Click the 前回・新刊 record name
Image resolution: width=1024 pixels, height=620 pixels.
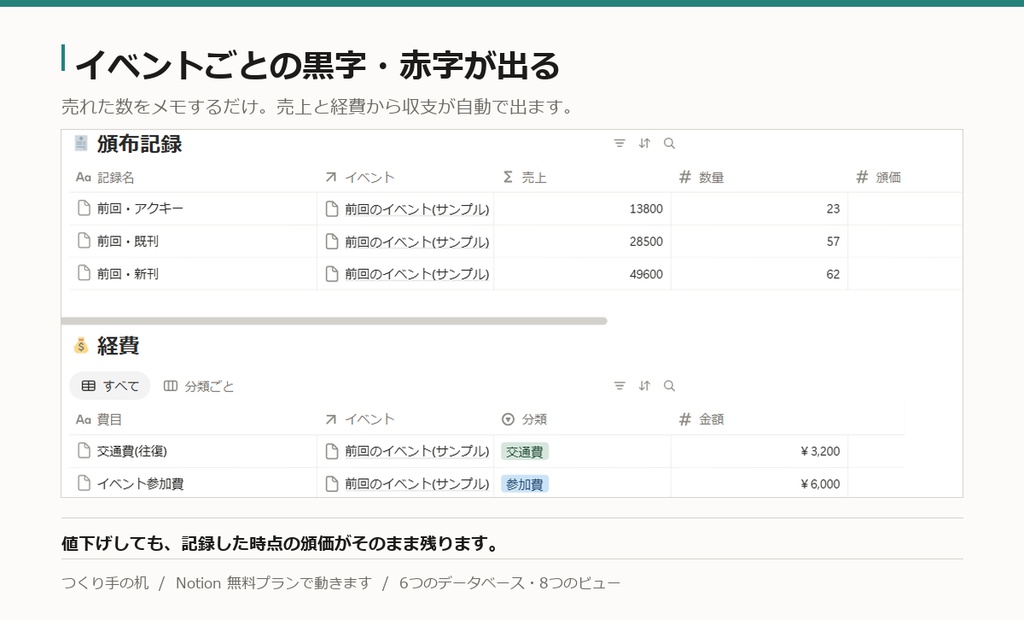click(x=128, y=274)
